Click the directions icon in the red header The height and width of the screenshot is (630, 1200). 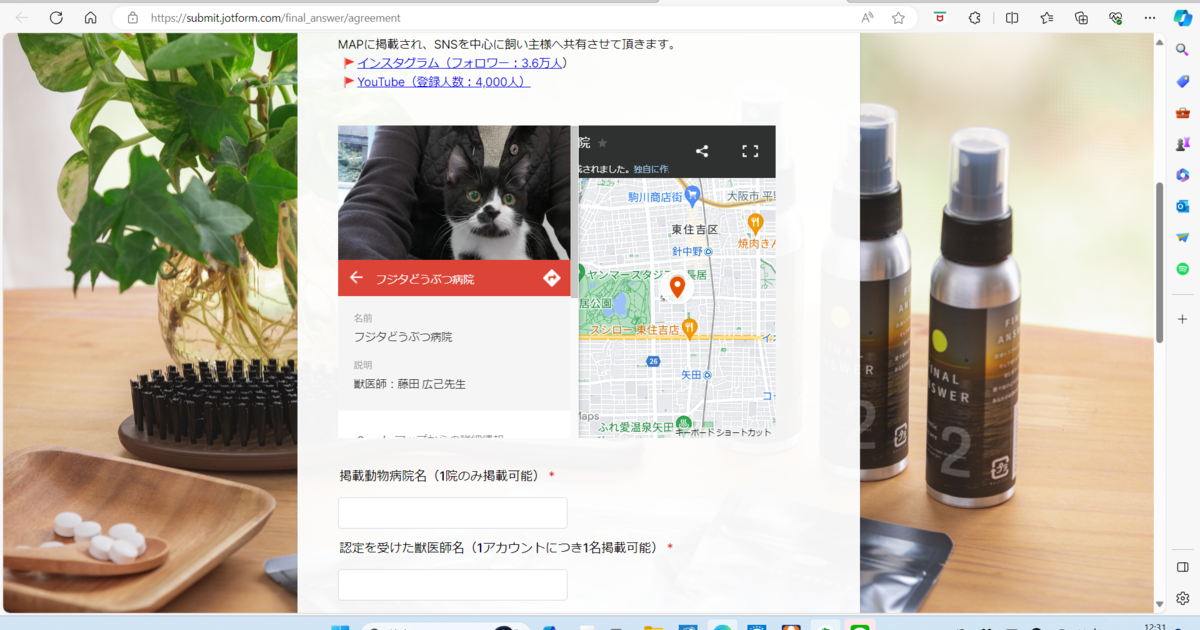point(551,278)
